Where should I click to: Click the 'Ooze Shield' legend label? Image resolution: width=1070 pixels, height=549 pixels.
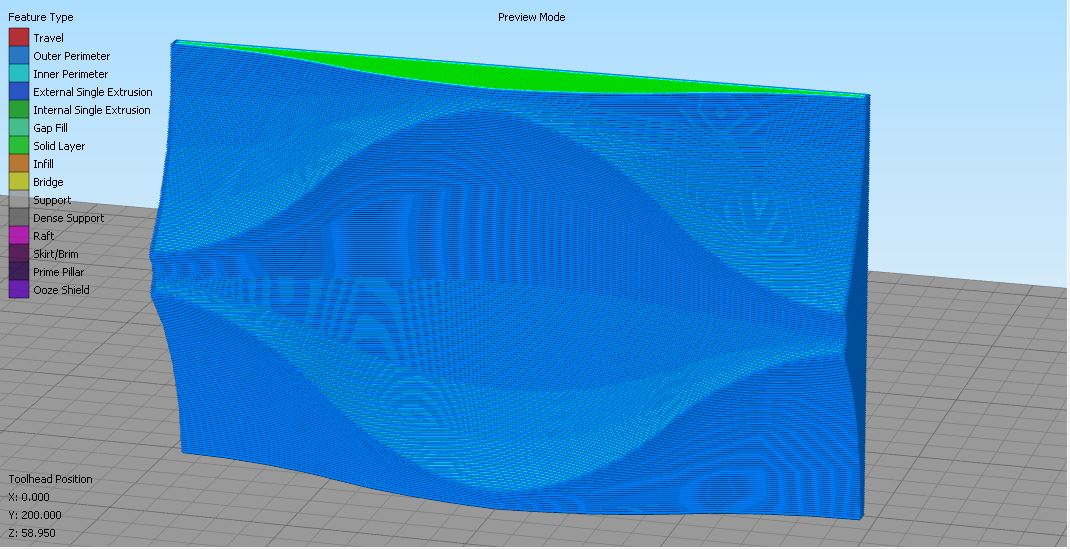[x=61, y=290]
